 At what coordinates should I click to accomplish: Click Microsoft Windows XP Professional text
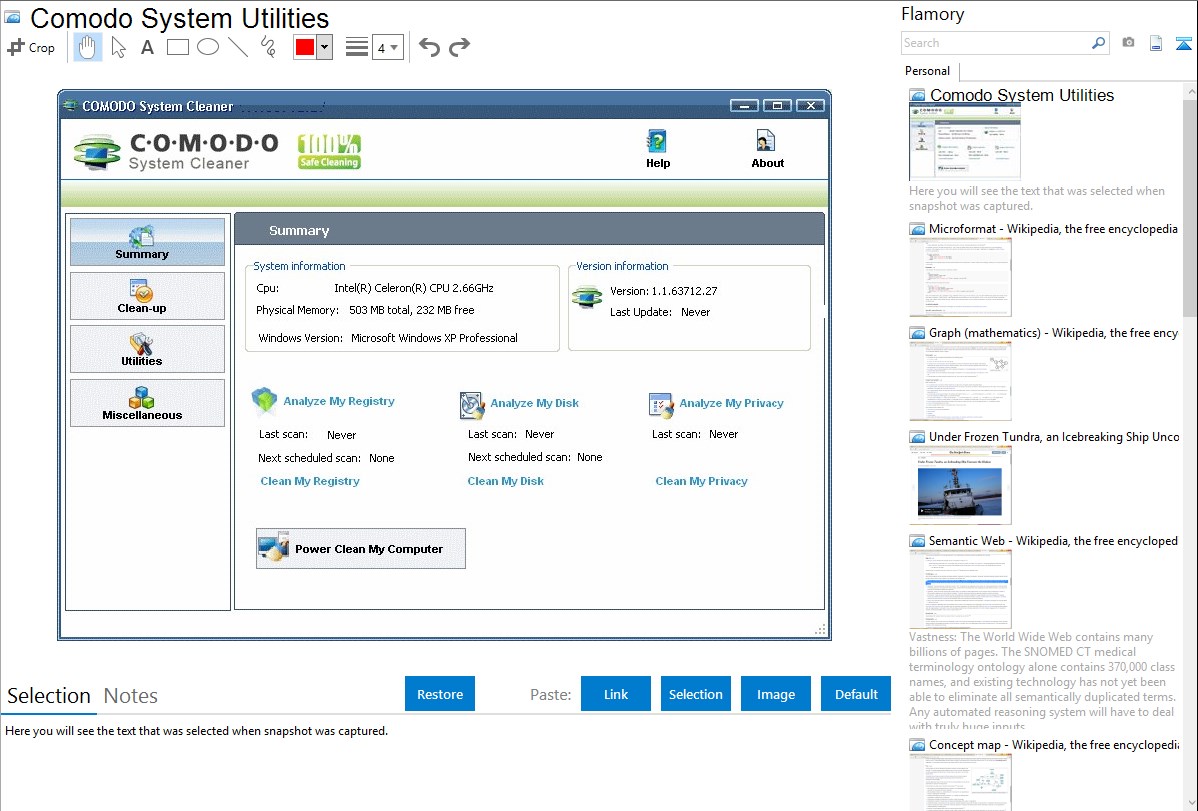pyautogui.click(x=434, y=338)
